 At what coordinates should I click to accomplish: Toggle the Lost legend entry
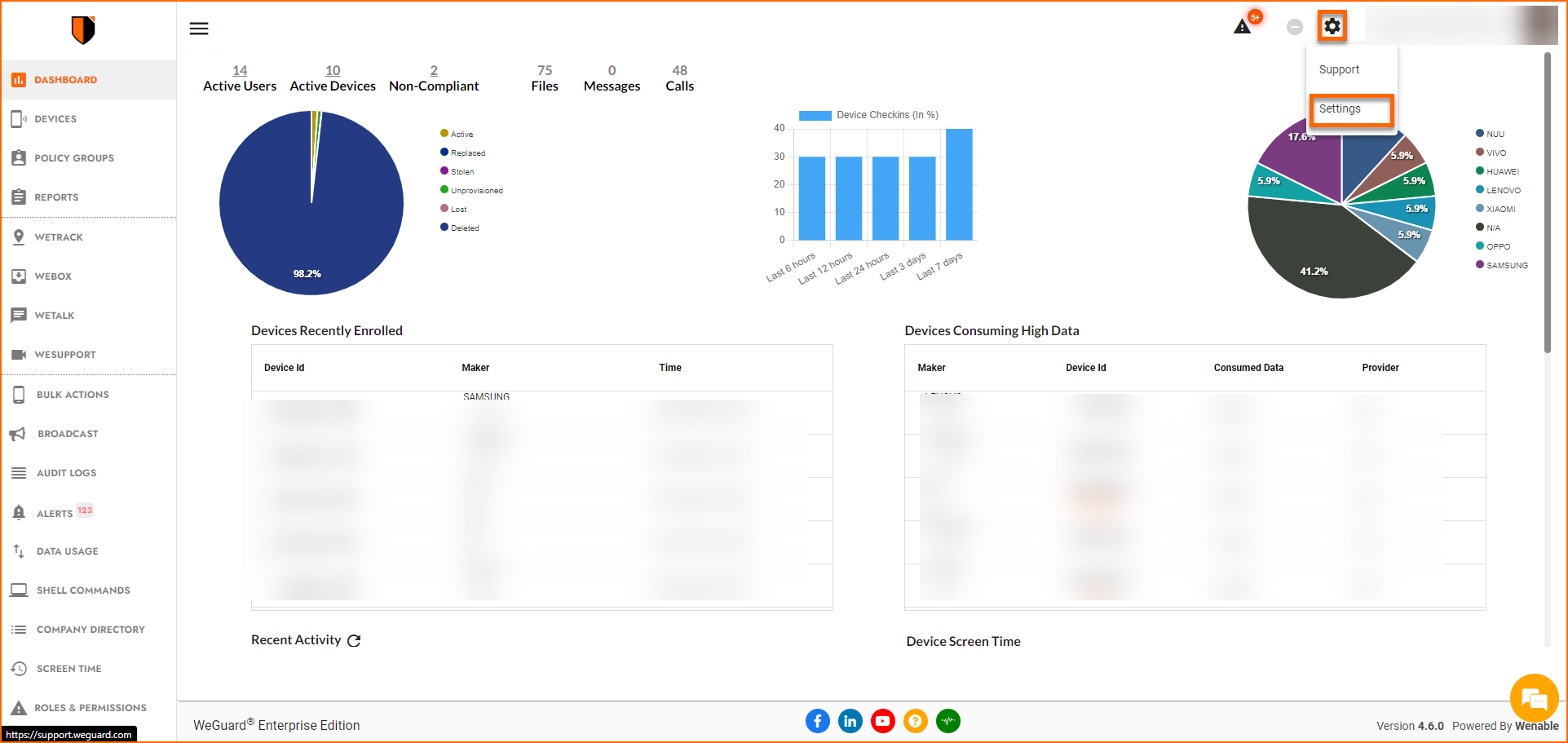point(454,209)
